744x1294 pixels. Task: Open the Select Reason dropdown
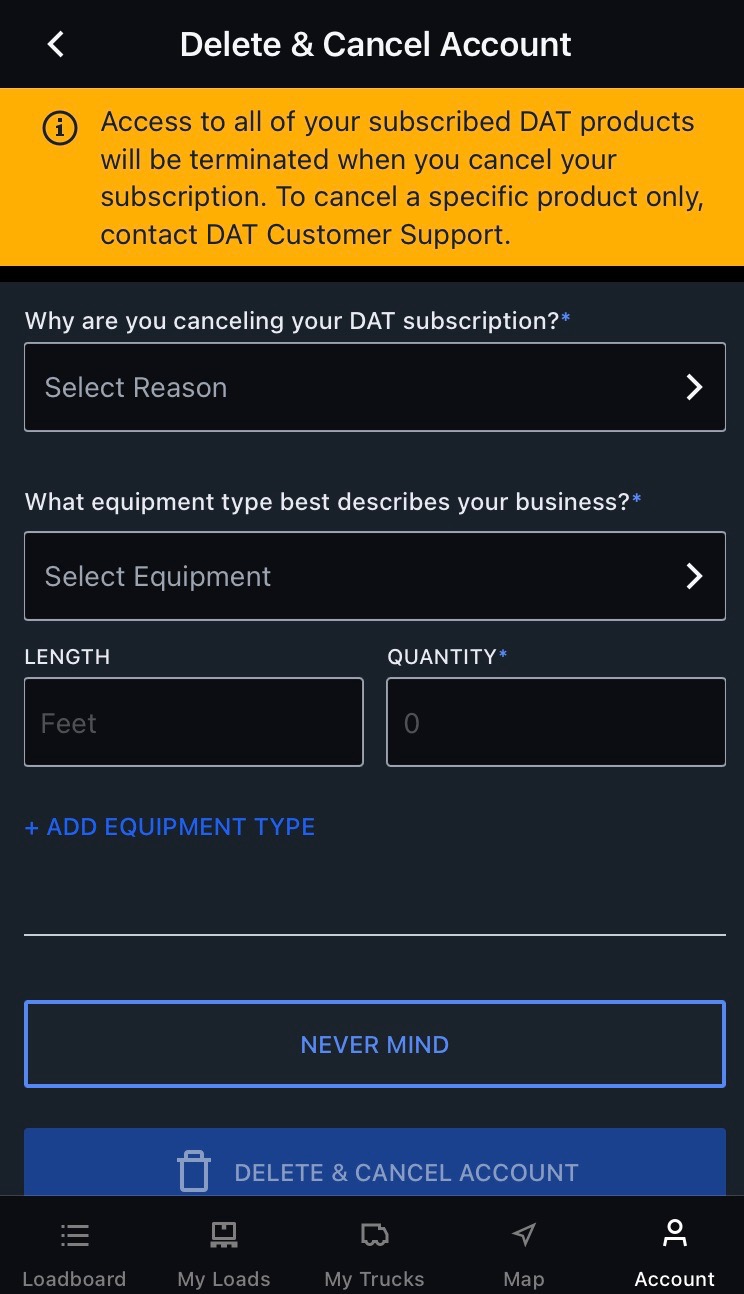tap(375, 387)
